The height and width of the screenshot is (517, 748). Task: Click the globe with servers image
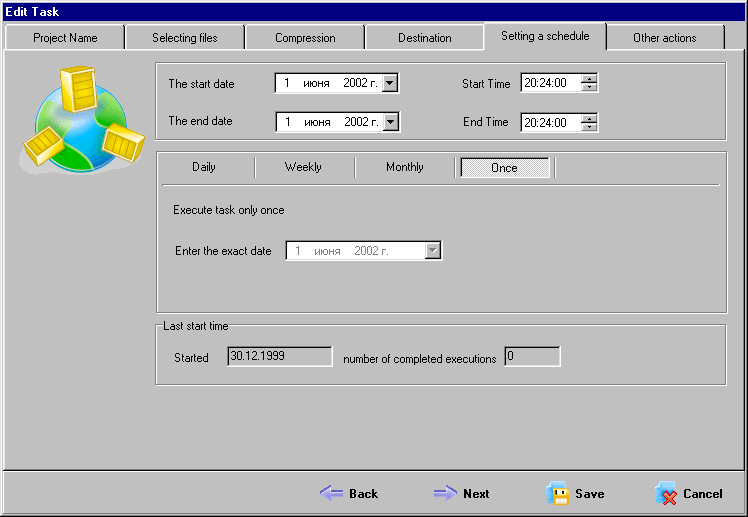click(x=83, y=119)
